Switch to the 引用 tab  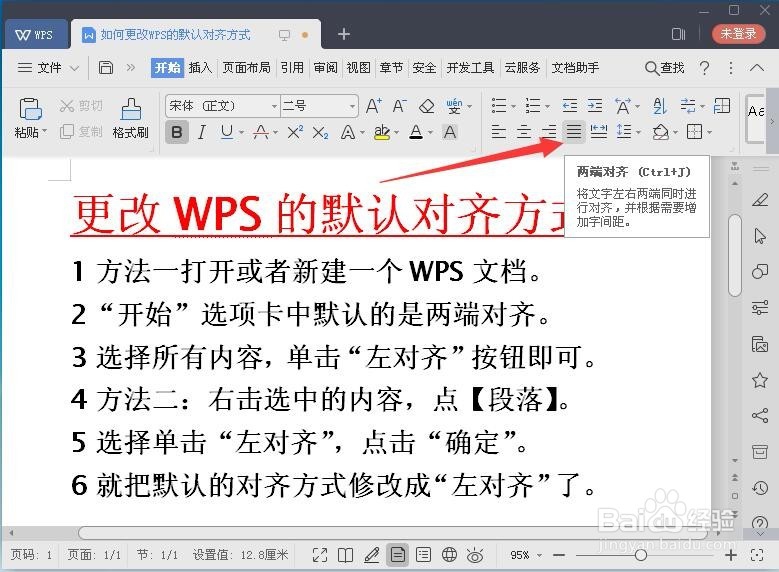tap(292, 68)
